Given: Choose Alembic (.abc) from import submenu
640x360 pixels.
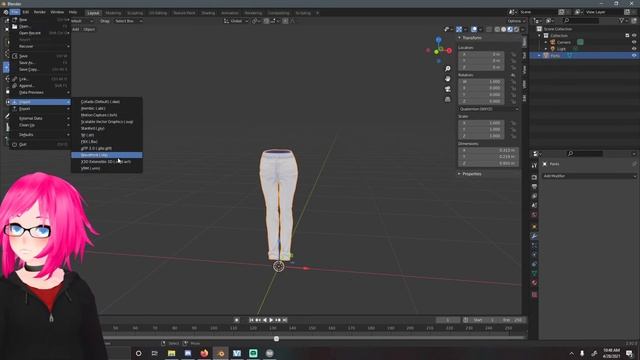Looking at the screenshot, I should click(107, 108).
